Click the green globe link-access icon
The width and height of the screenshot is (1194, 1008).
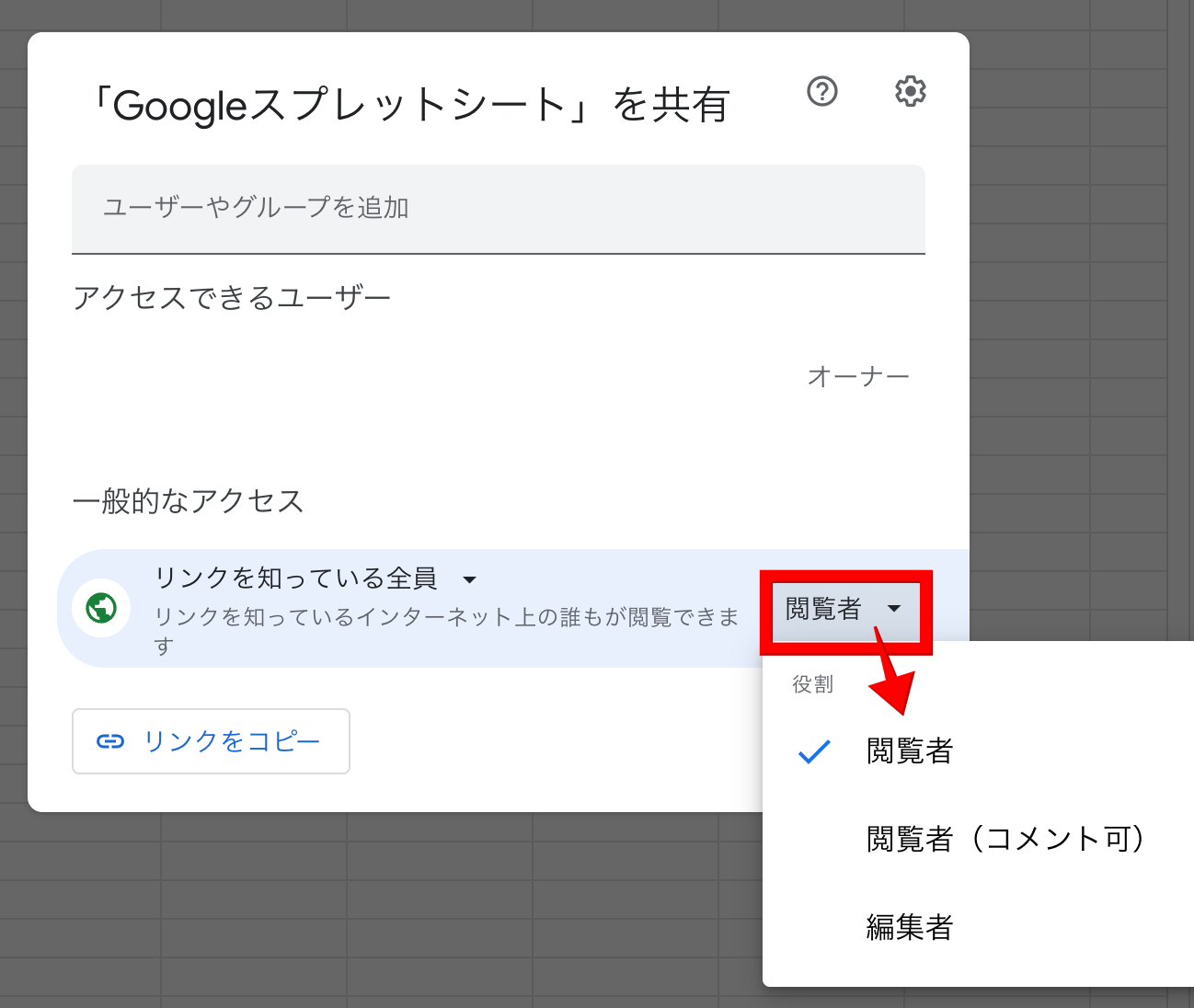101,608
